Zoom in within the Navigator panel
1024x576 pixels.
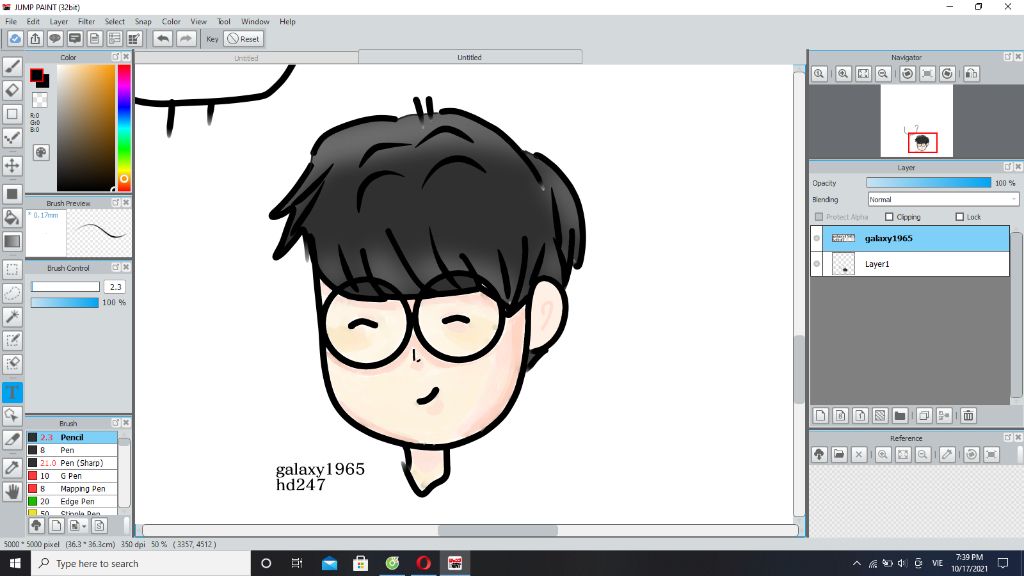(843, 74)
